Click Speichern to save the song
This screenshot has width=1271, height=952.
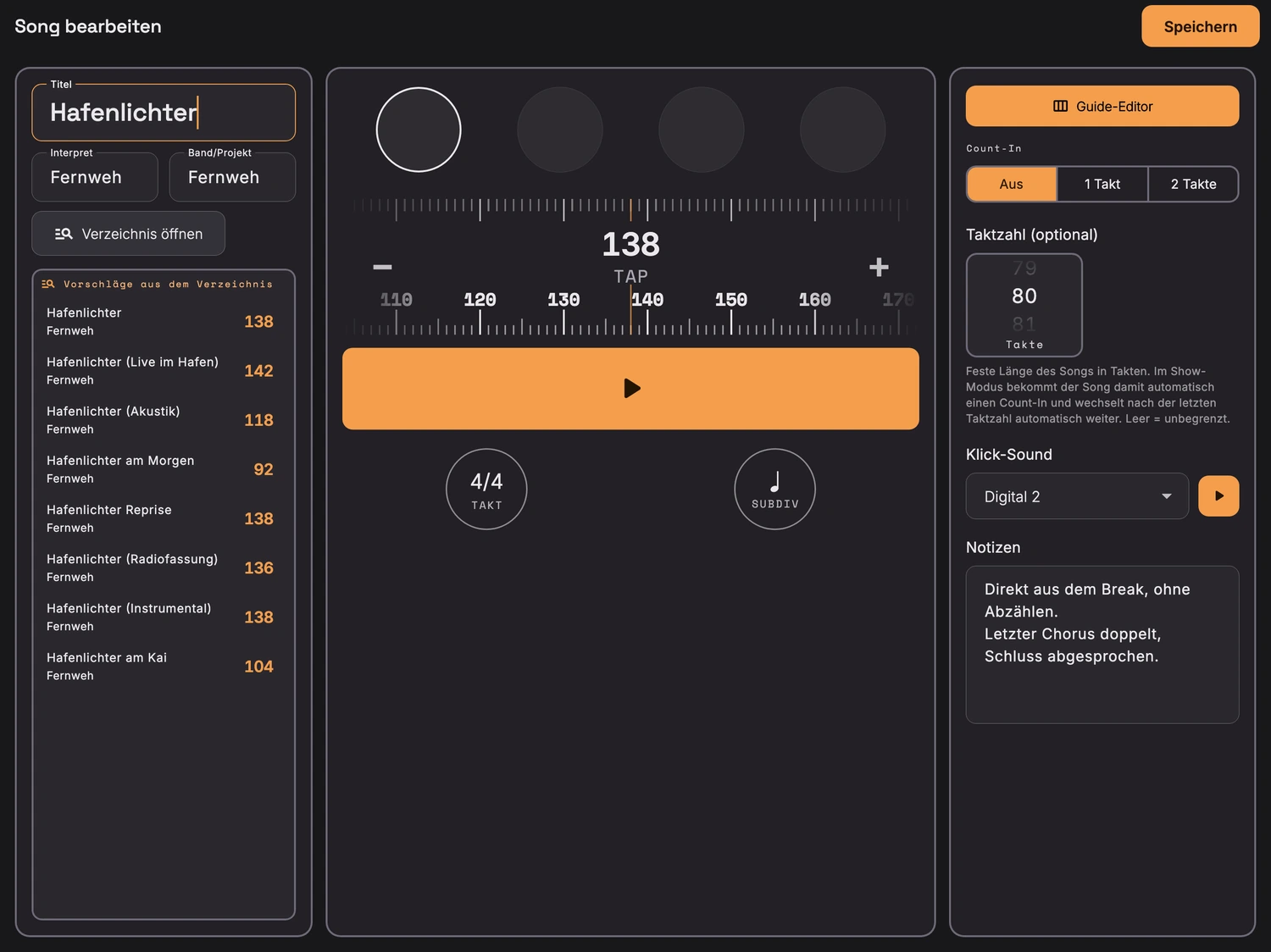1200,26
